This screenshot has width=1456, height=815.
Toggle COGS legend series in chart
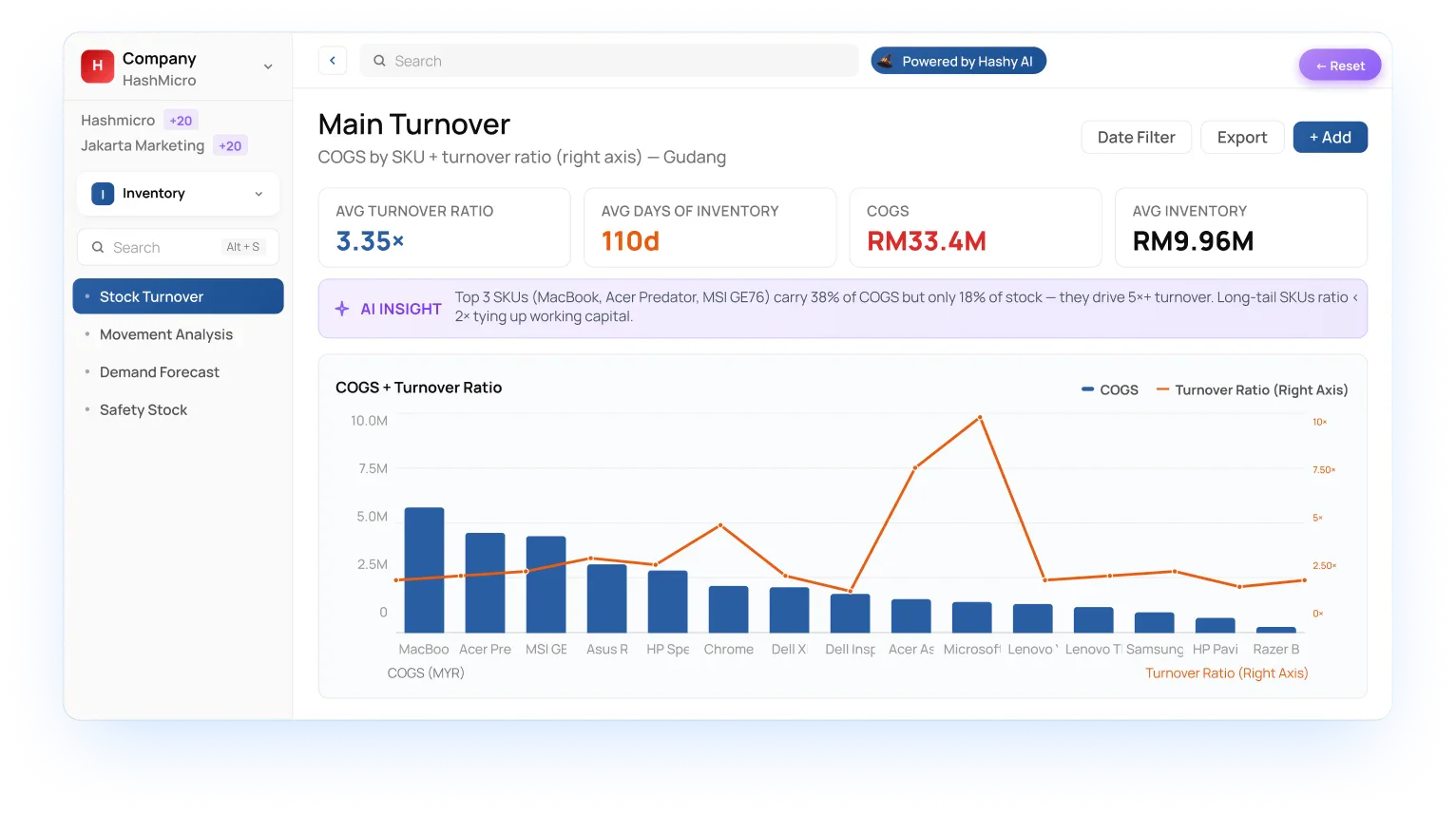click(x=1110, y=390)
